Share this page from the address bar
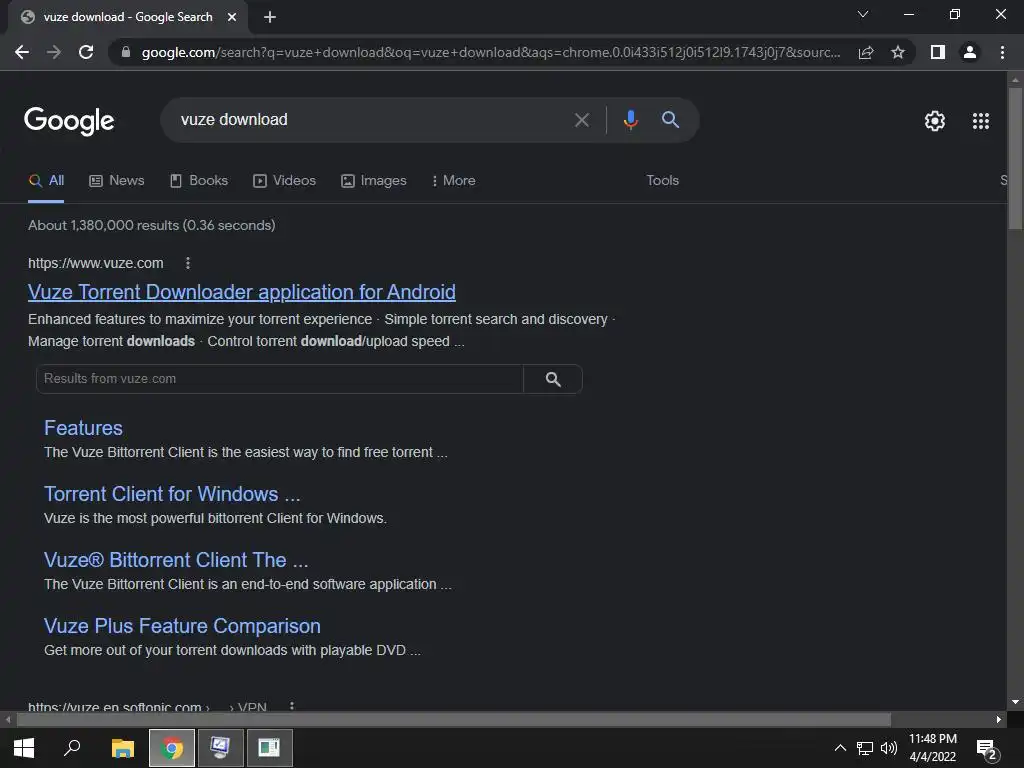The height and width of the screenshot is (768, 1024). [866, 52]
